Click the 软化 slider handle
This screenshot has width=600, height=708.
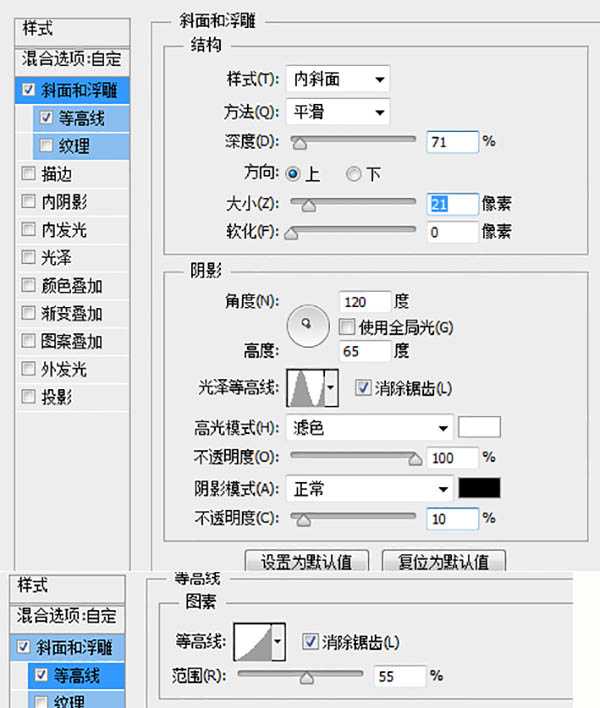tap(292, 233)
